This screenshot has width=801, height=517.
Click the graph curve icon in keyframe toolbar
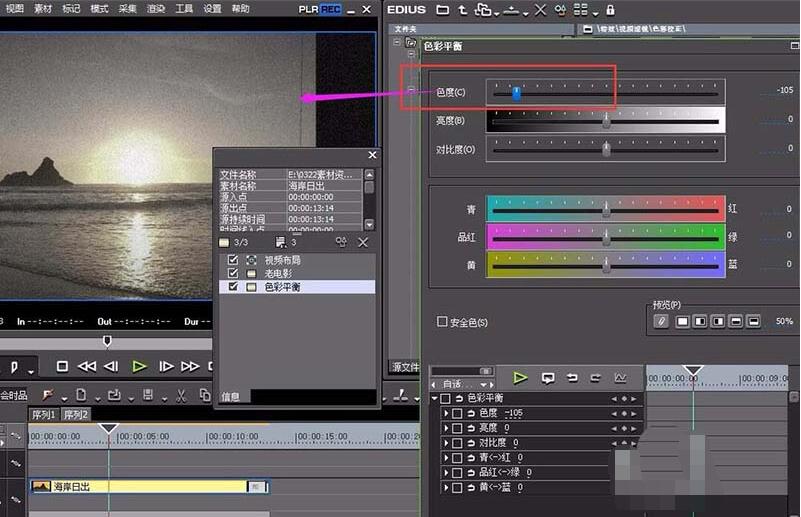[x=621, y=378]
